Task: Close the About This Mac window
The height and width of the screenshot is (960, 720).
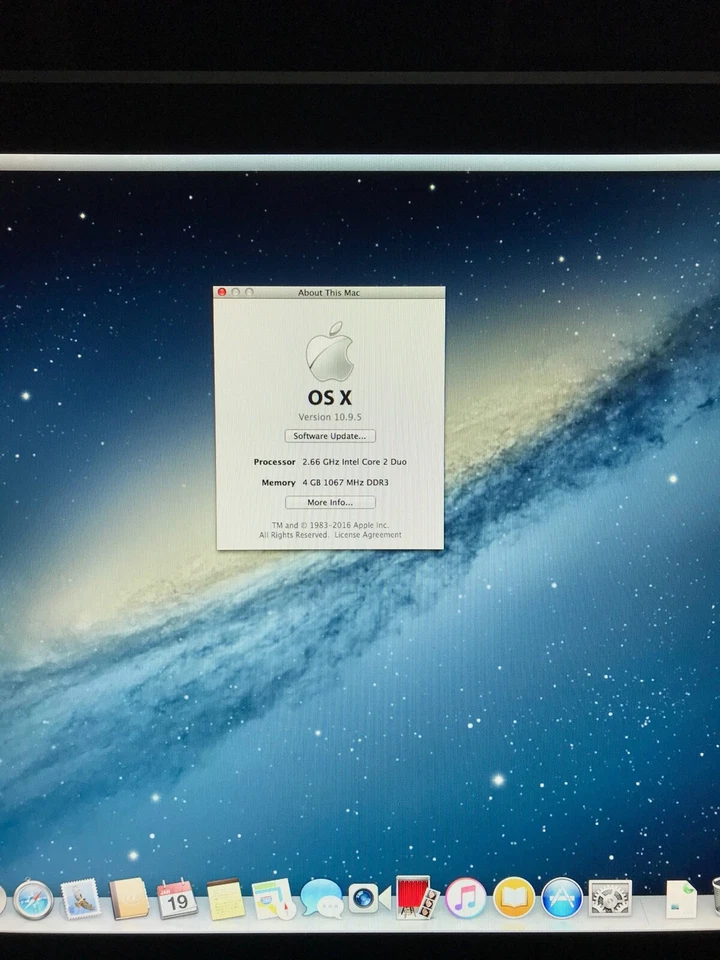Action: (222, 292)
